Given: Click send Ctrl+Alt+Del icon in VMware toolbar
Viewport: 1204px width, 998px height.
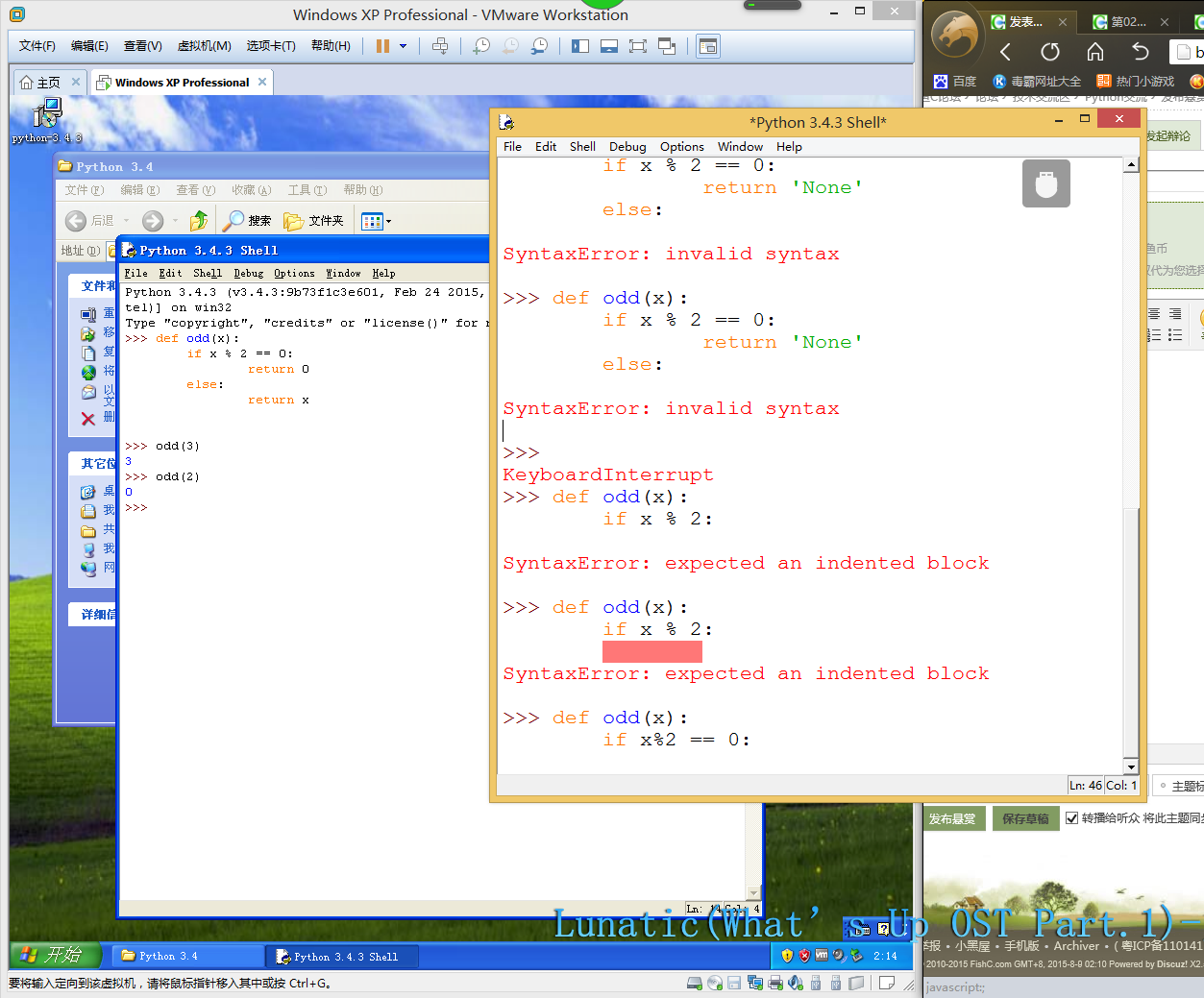Looking at the screenshot, I should click(440, 46).
